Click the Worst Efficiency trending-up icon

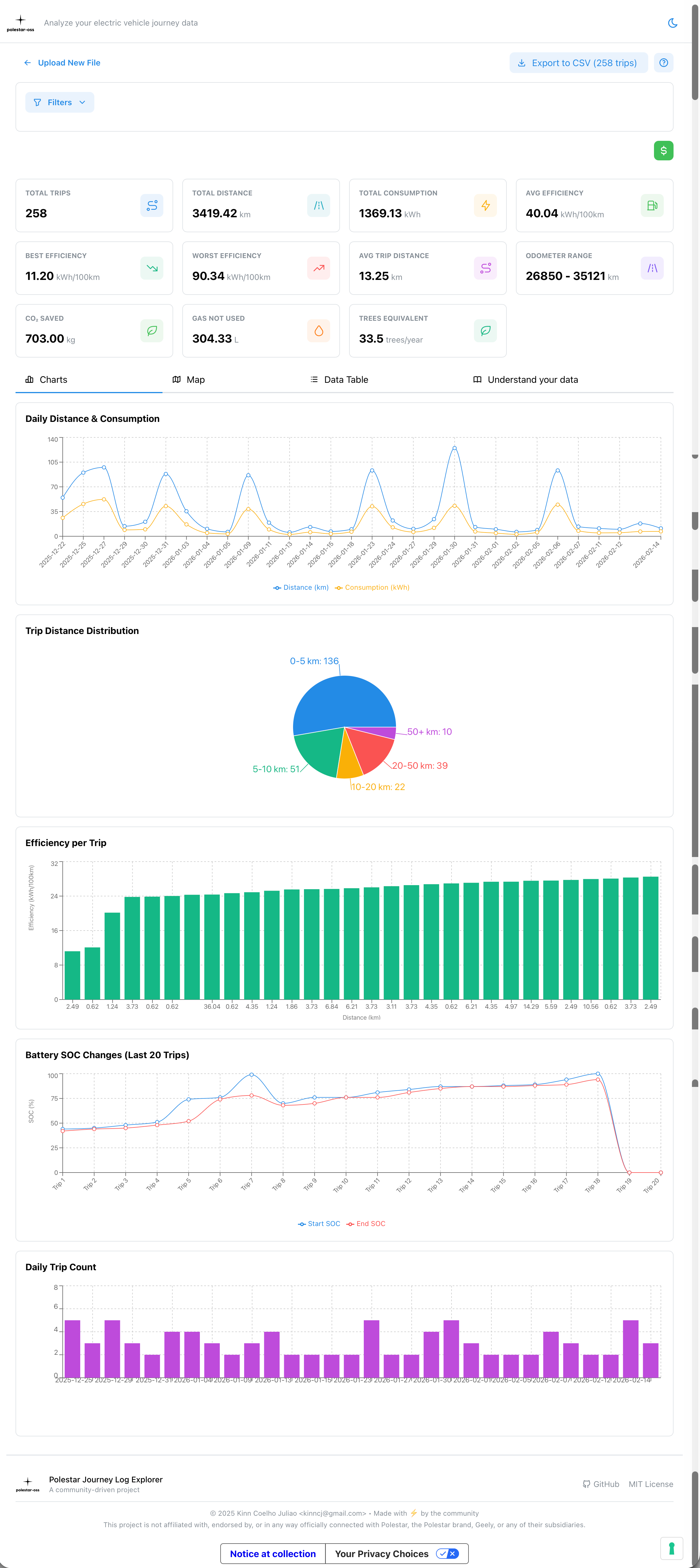(318, 268)
